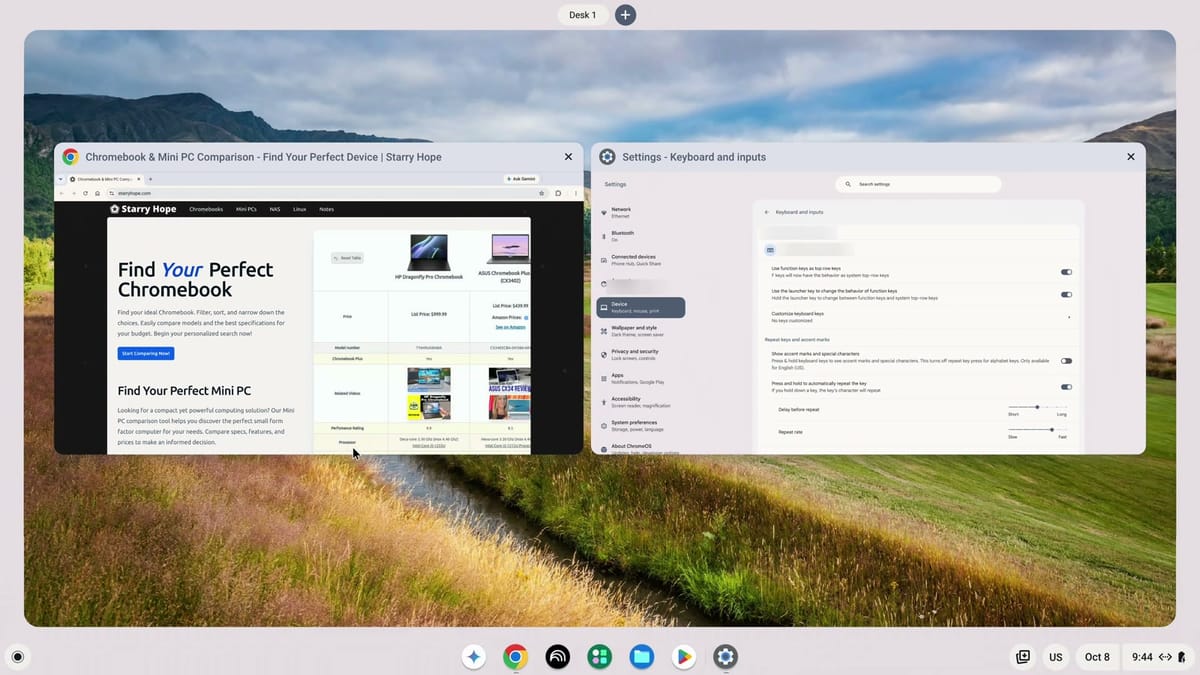Image resolution: width=1200 pixels, height=675 pixels.
Task: Open the Gemini sparkle icon on the shelf
Action: [x=474, y=657]
